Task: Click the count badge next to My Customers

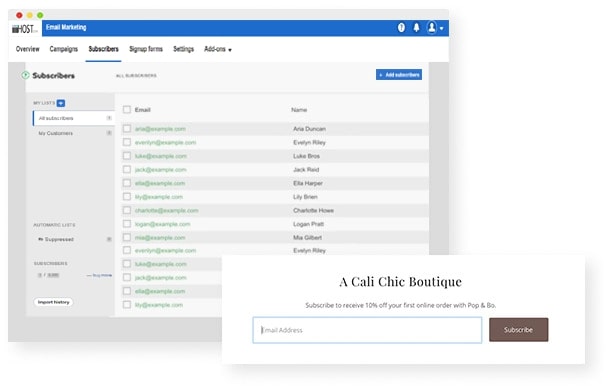Action: click(x=109, y=133)
